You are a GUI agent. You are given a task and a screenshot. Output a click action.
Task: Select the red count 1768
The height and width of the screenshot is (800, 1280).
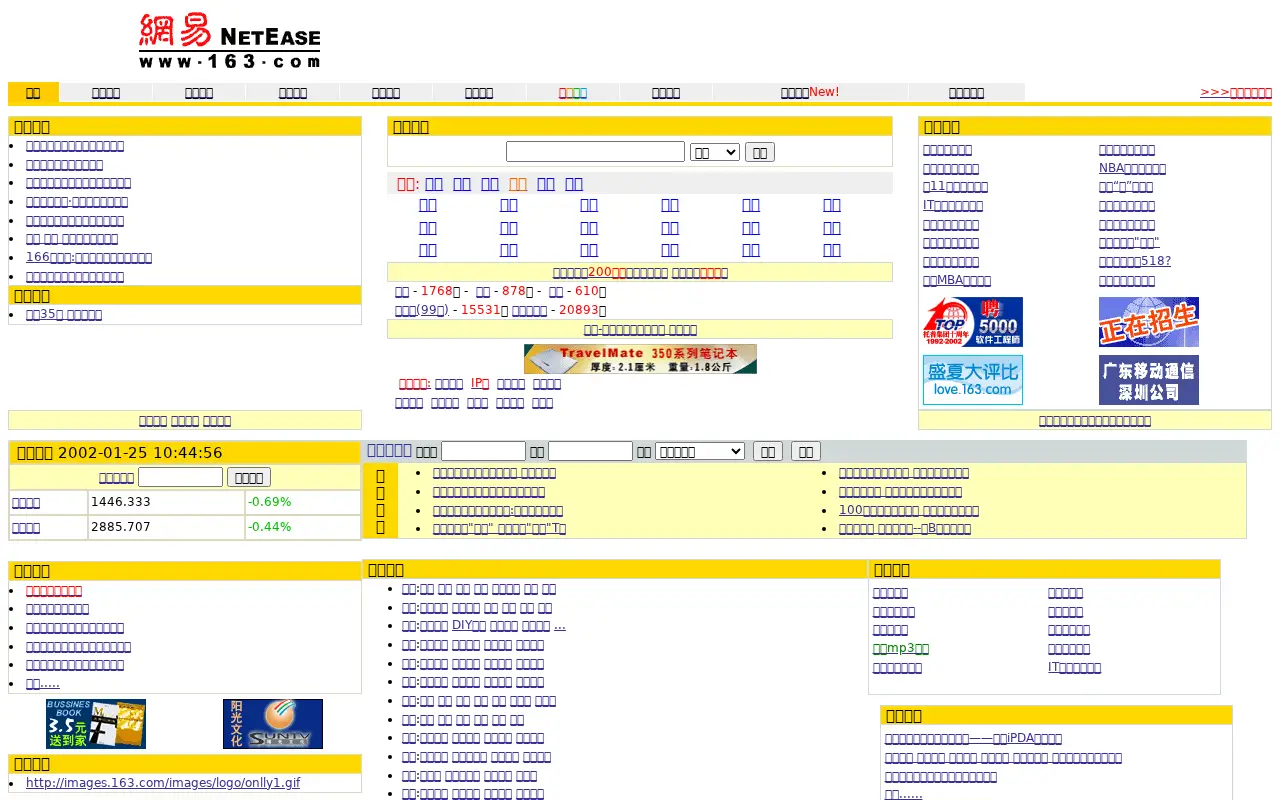(x=437, y=291)
